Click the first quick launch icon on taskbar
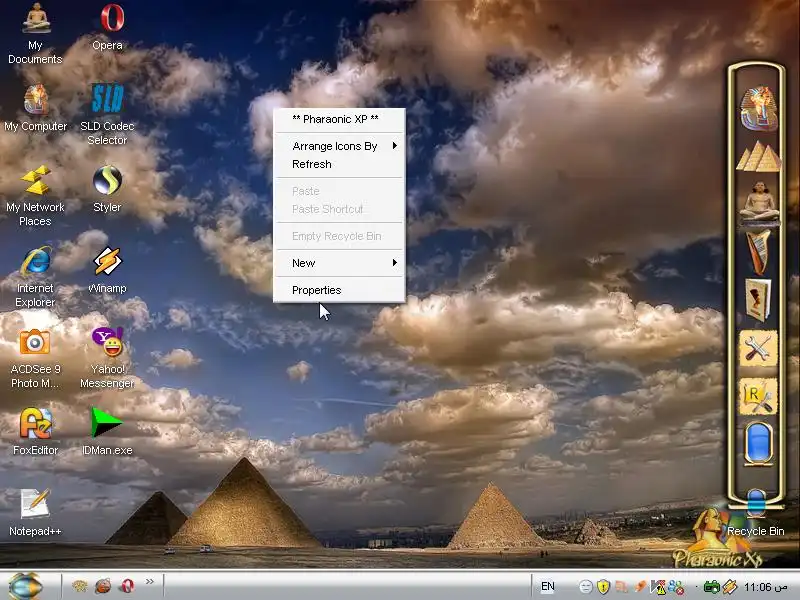Screen dimensions: 800x600 pos(79,586)
